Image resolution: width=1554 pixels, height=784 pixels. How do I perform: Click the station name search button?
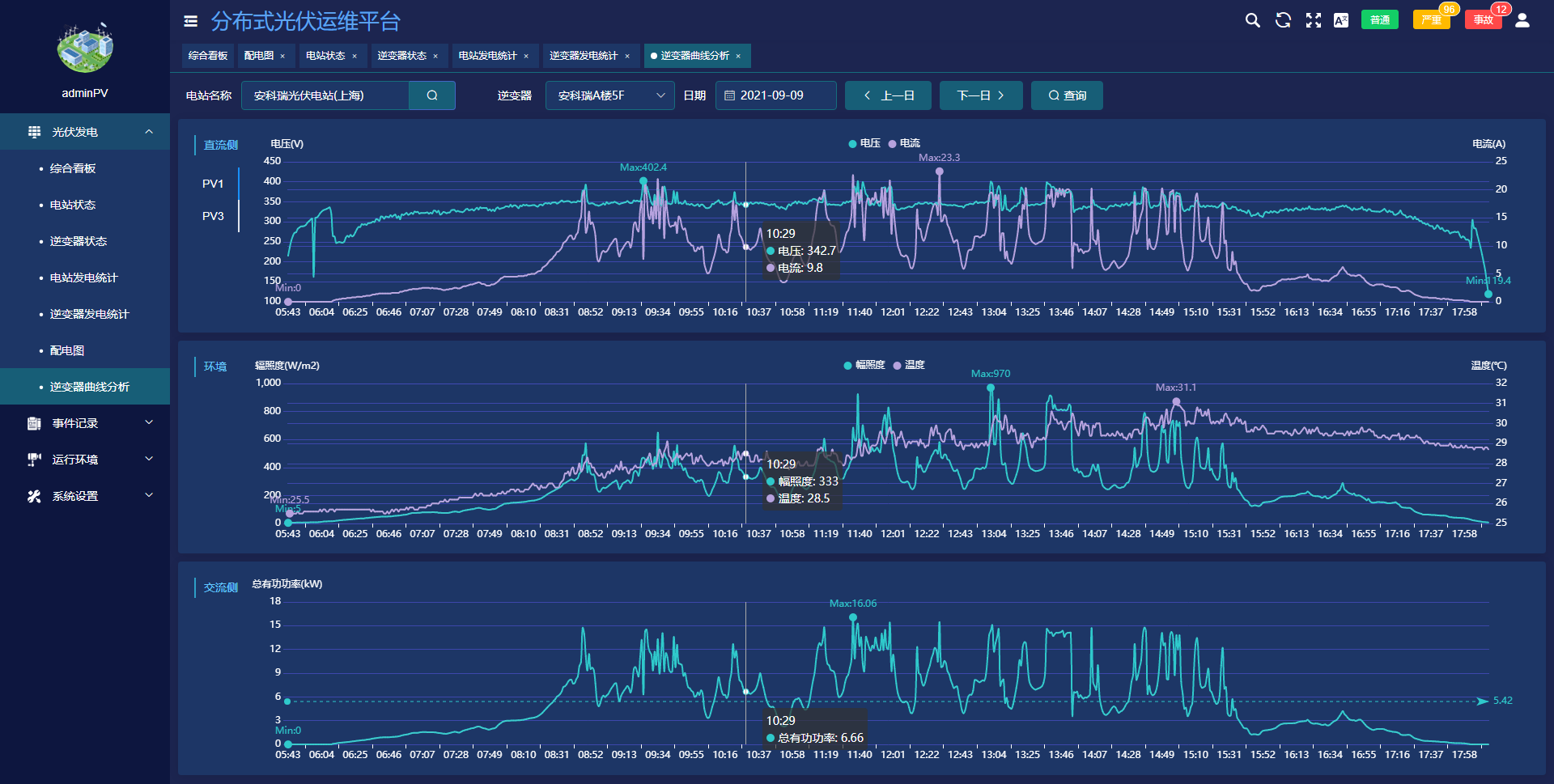[x=432, y=95]
